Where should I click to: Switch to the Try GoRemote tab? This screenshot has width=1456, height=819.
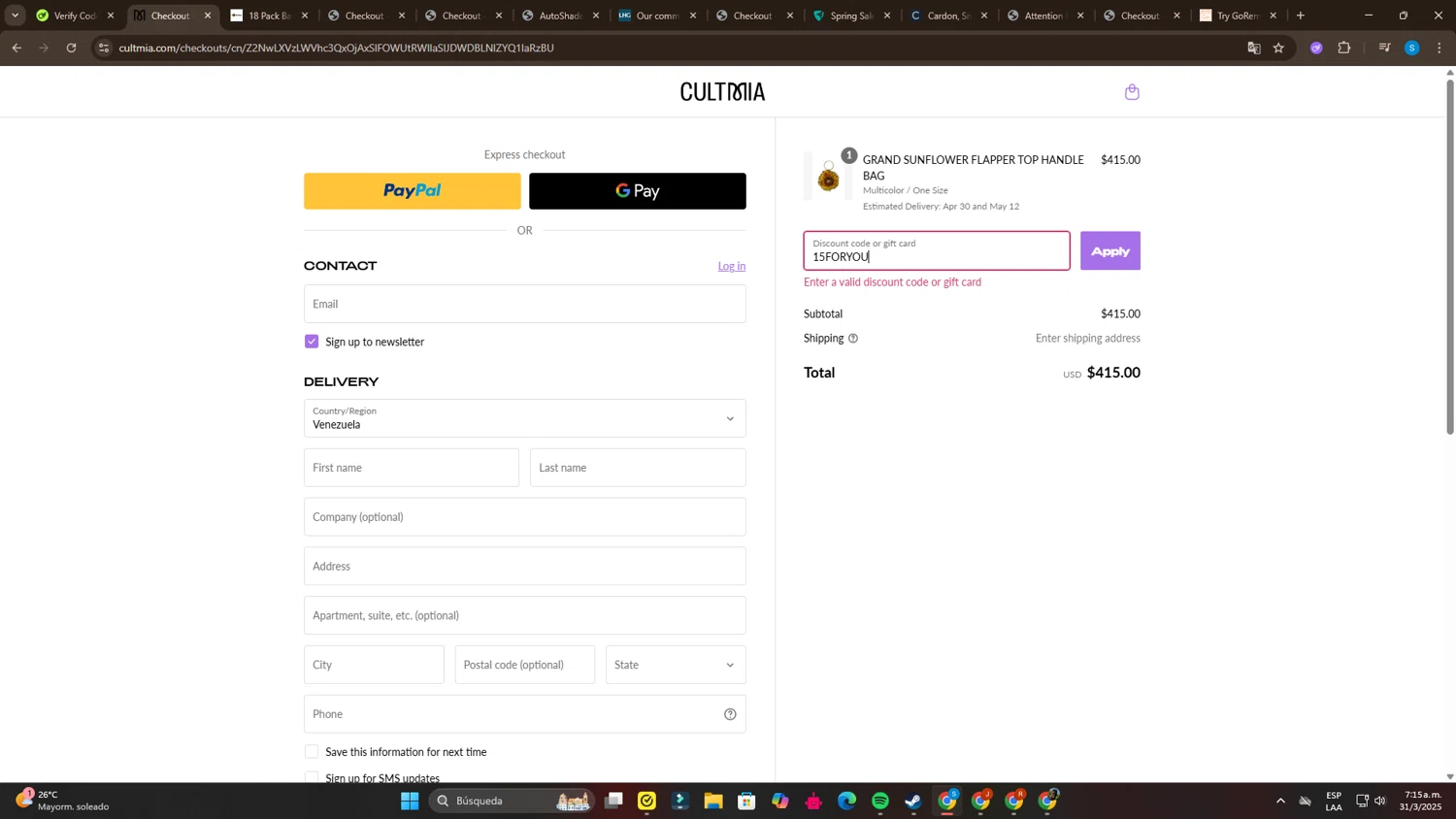point(1240,16)
